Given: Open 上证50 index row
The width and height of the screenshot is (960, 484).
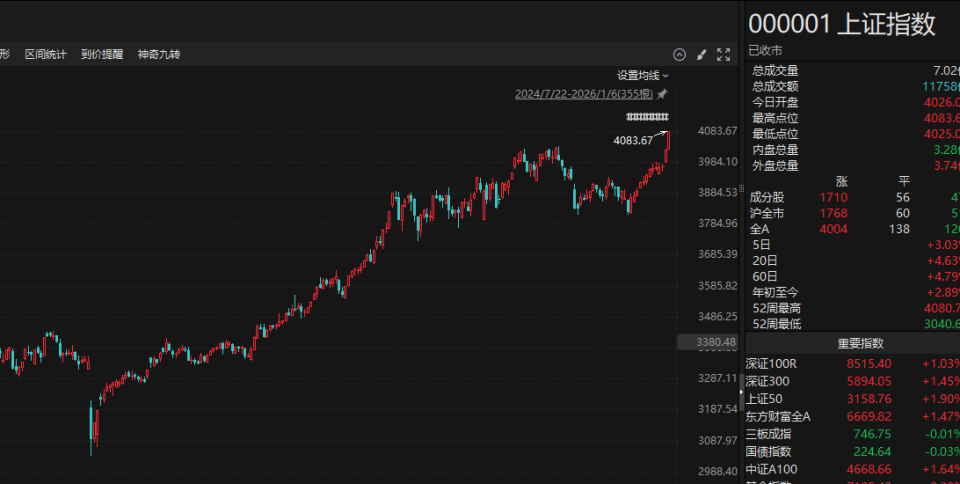Looking at the screenshot, I should (x=852, y=399).
